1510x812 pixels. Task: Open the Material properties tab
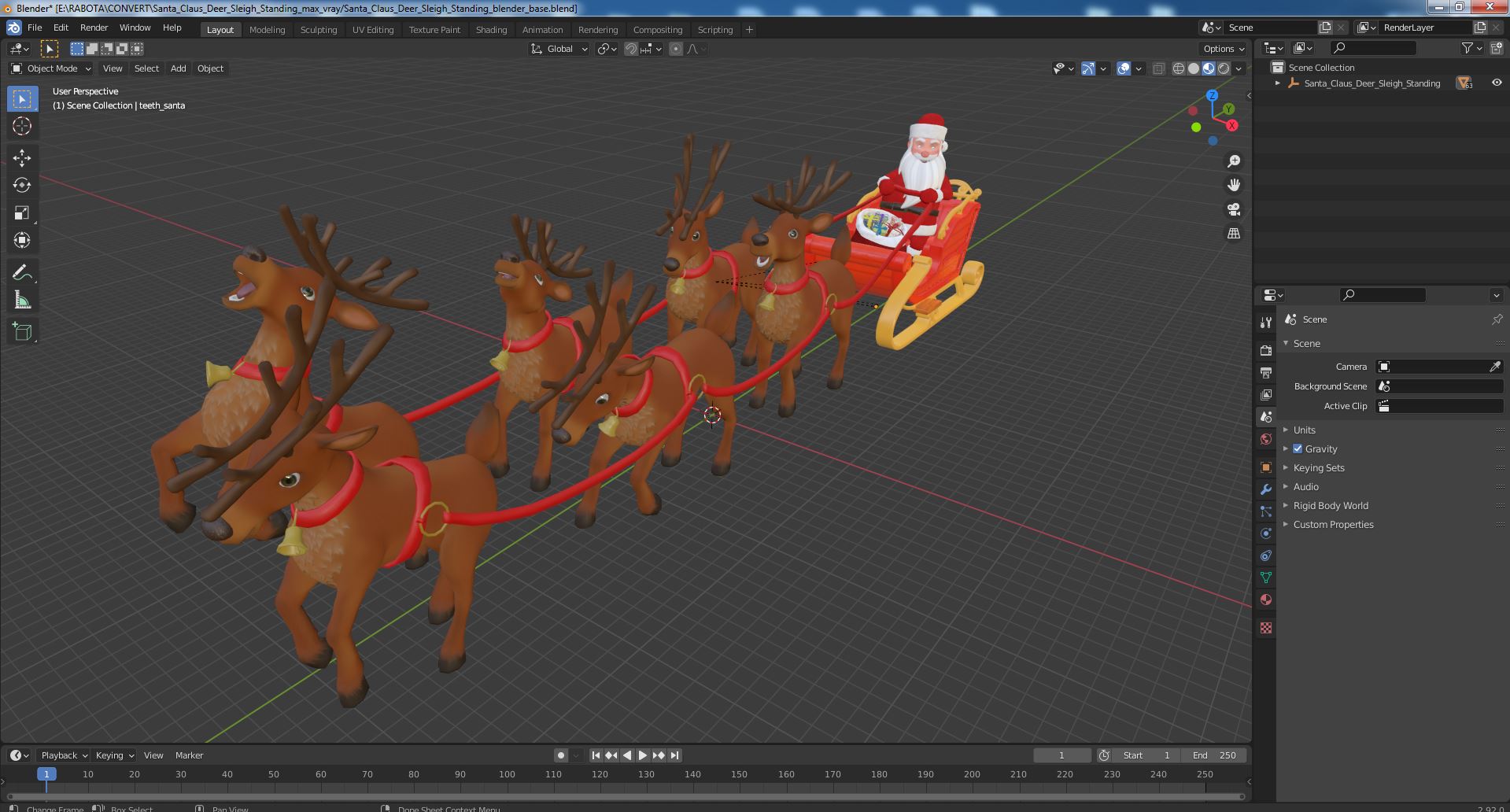point(1266,600)
